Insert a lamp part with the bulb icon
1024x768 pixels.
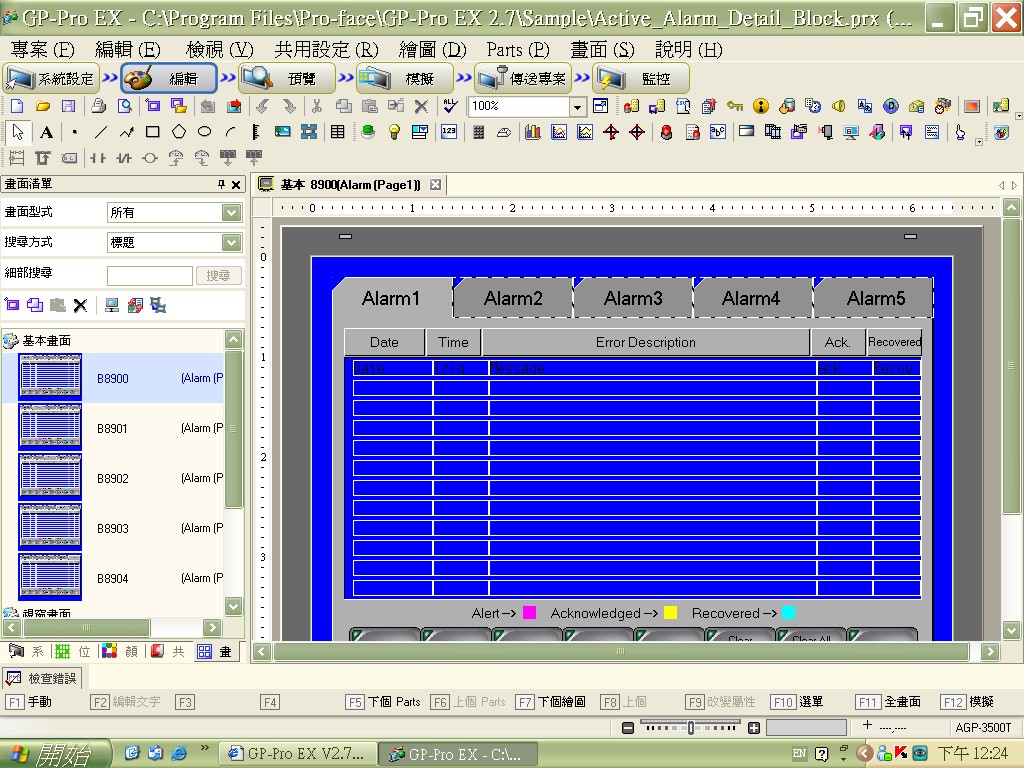394,132
